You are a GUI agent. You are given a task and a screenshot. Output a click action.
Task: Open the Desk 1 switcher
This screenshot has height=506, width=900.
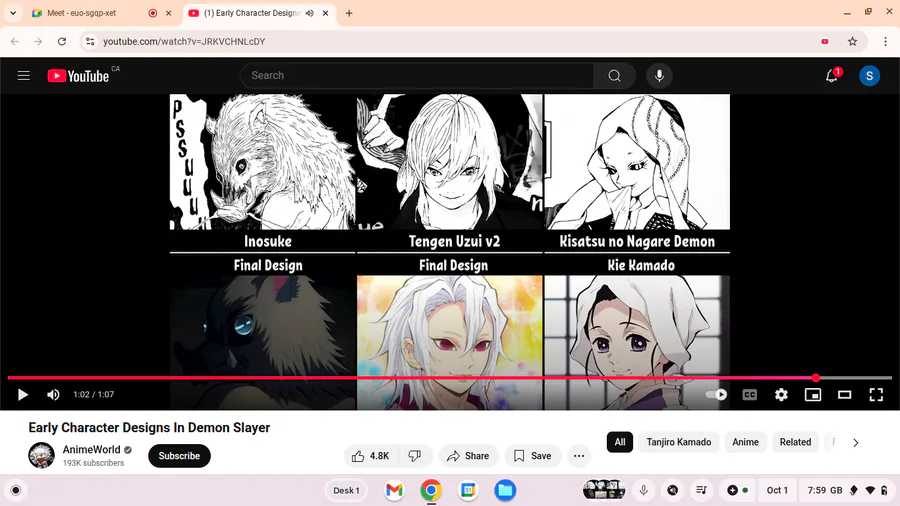[x=347, y=491]
